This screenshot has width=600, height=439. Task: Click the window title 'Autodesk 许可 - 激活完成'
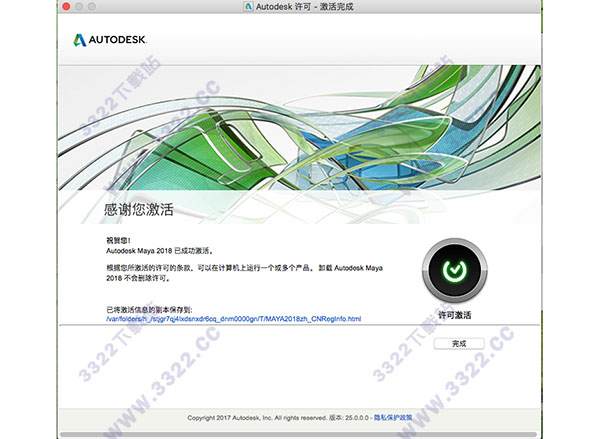click(x=305, y=7)
